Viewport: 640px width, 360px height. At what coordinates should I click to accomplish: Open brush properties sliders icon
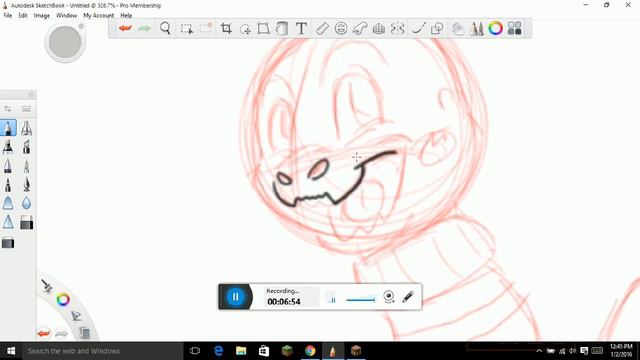(8, 109)
